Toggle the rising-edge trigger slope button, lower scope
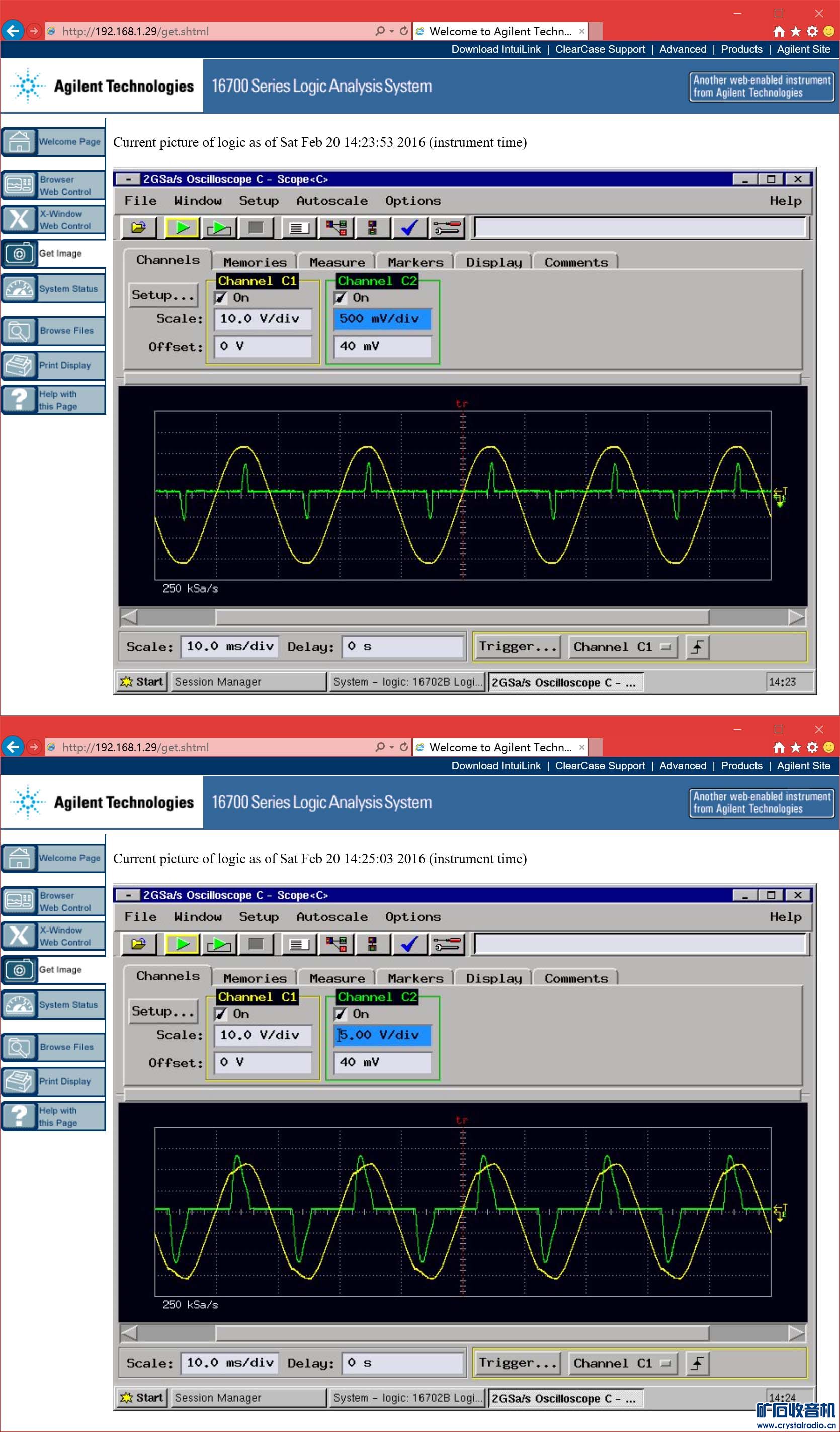The height and width of the screenshot is (1432, 840). (697, 1363)
